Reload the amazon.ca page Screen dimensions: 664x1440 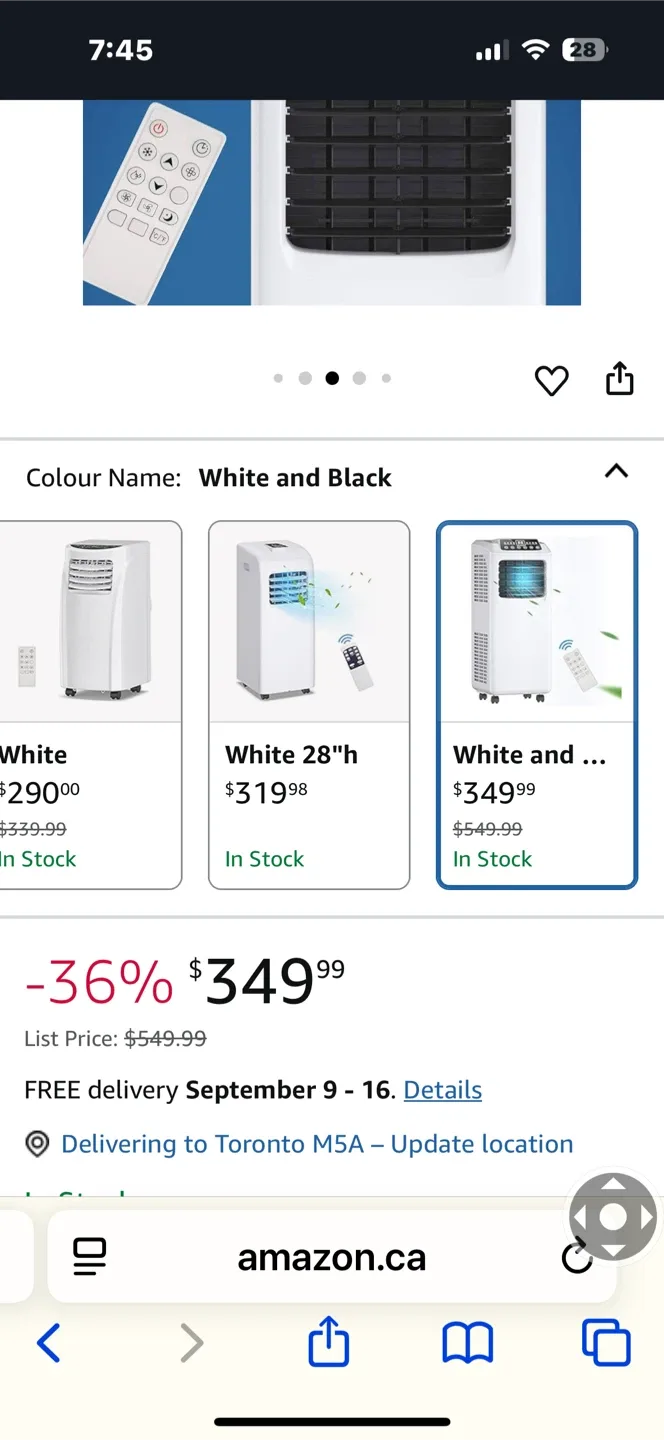pos(577,1257)
